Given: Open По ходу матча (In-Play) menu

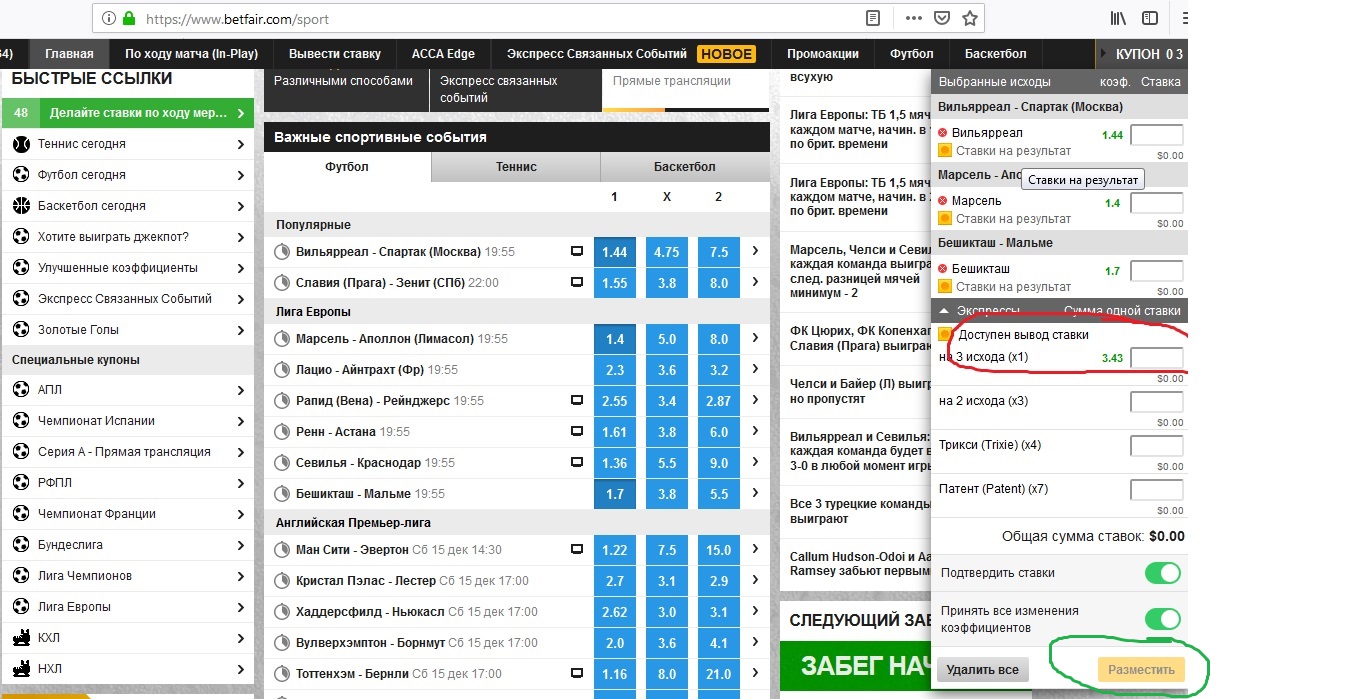Looking at the screenshot, I should (x=191, y=54).
